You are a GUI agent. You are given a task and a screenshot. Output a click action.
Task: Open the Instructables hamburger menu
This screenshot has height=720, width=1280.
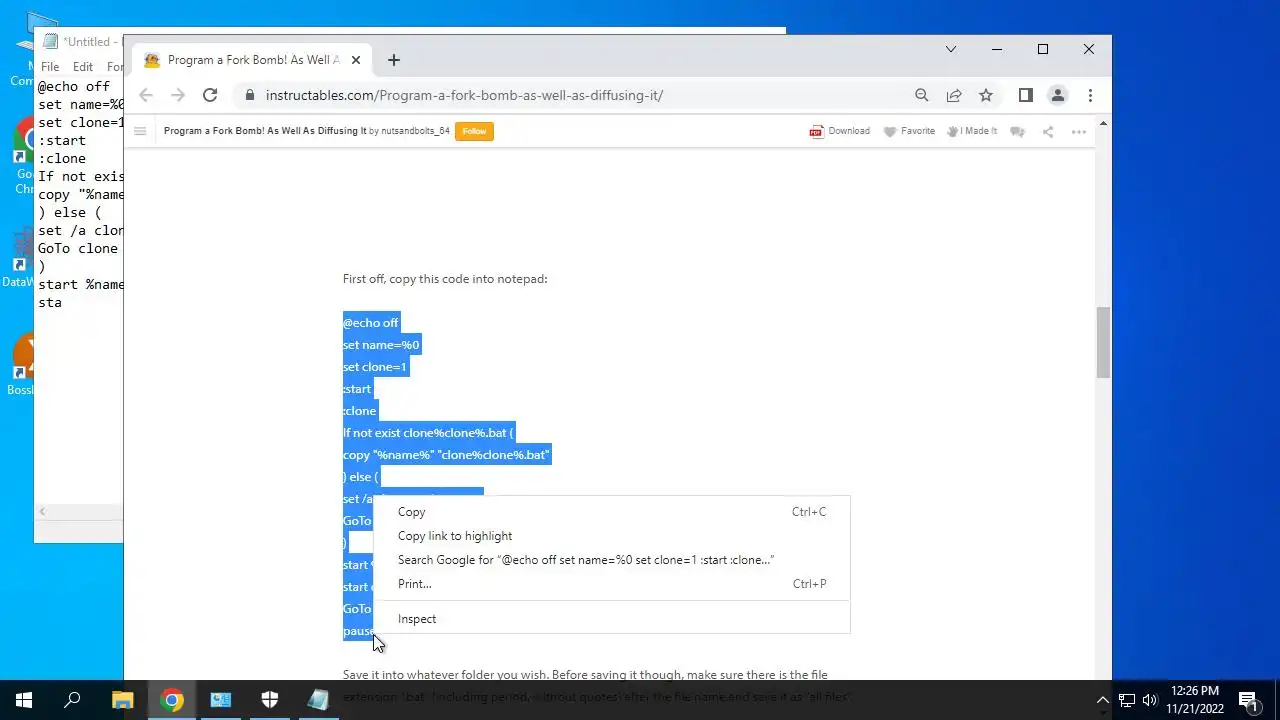(140, 131)
